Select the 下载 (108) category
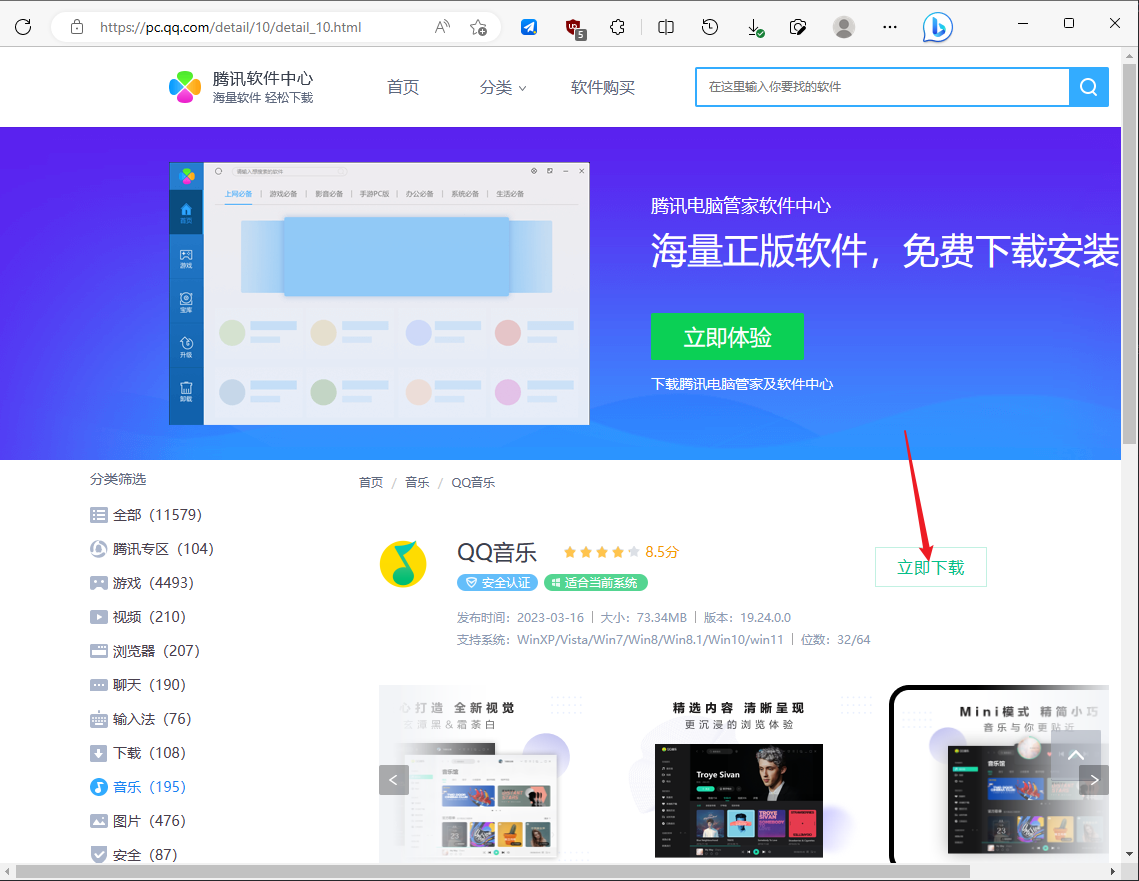 click(x=138, y=753)
